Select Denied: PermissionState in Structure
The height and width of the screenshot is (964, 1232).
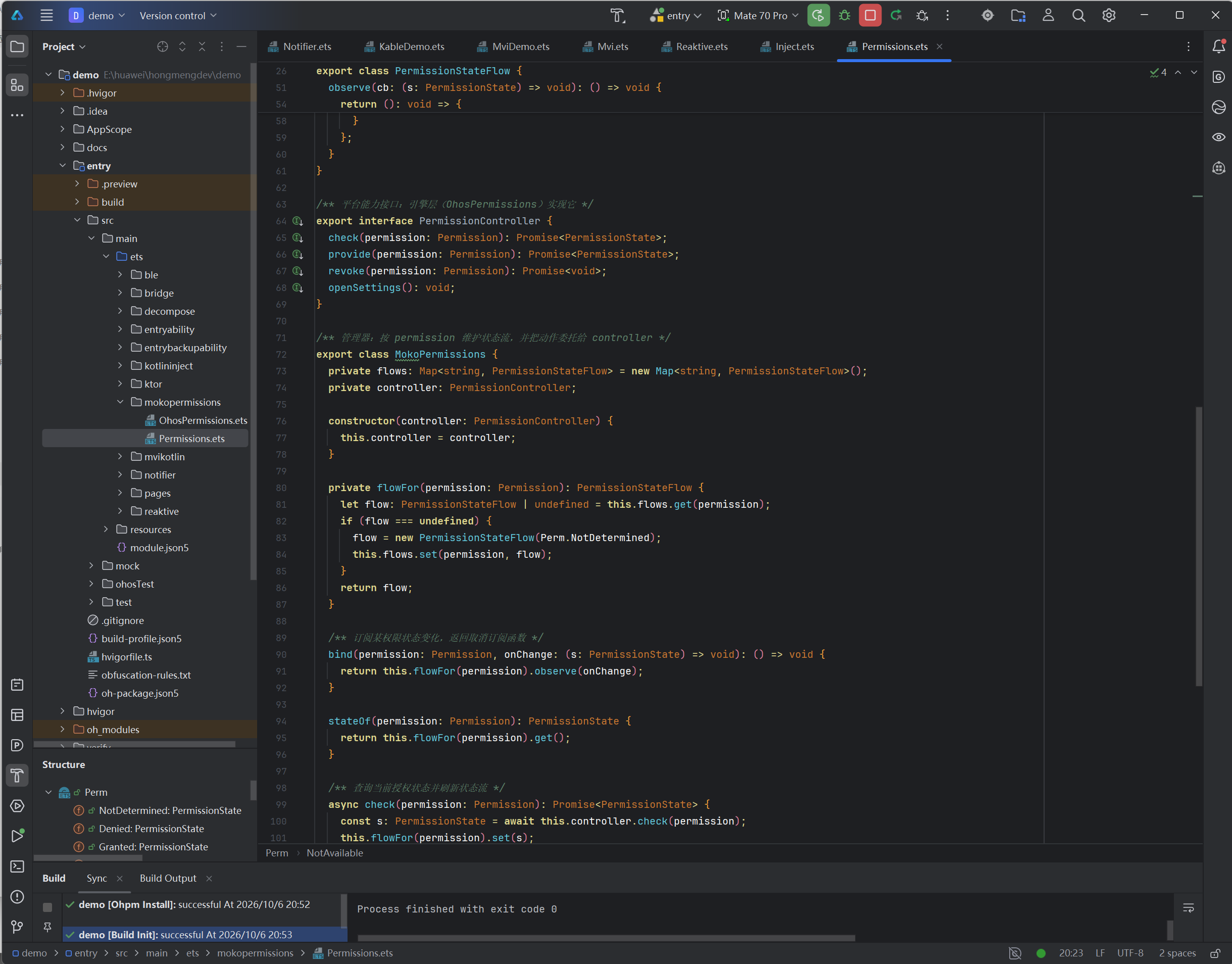pos(151,829)
